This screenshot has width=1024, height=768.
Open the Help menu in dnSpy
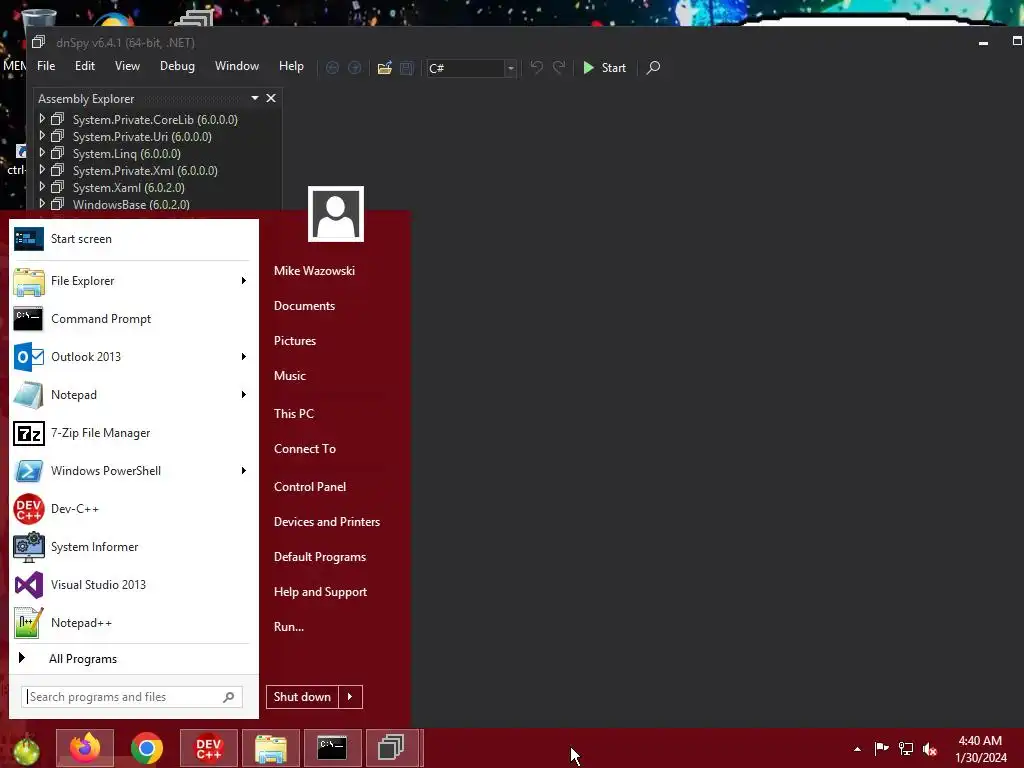pyautogui.click(x=291, y=66)
